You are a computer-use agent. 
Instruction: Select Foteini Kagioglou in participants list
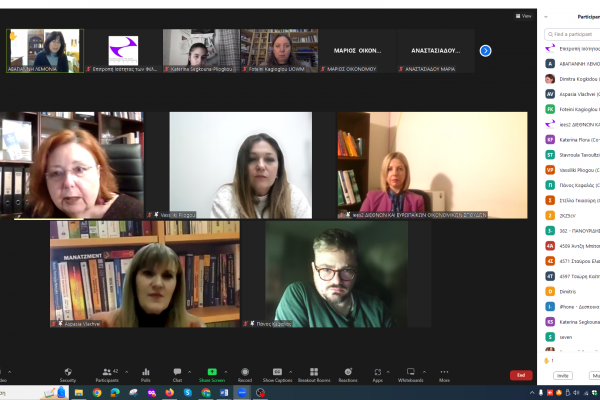coord(572,109)
